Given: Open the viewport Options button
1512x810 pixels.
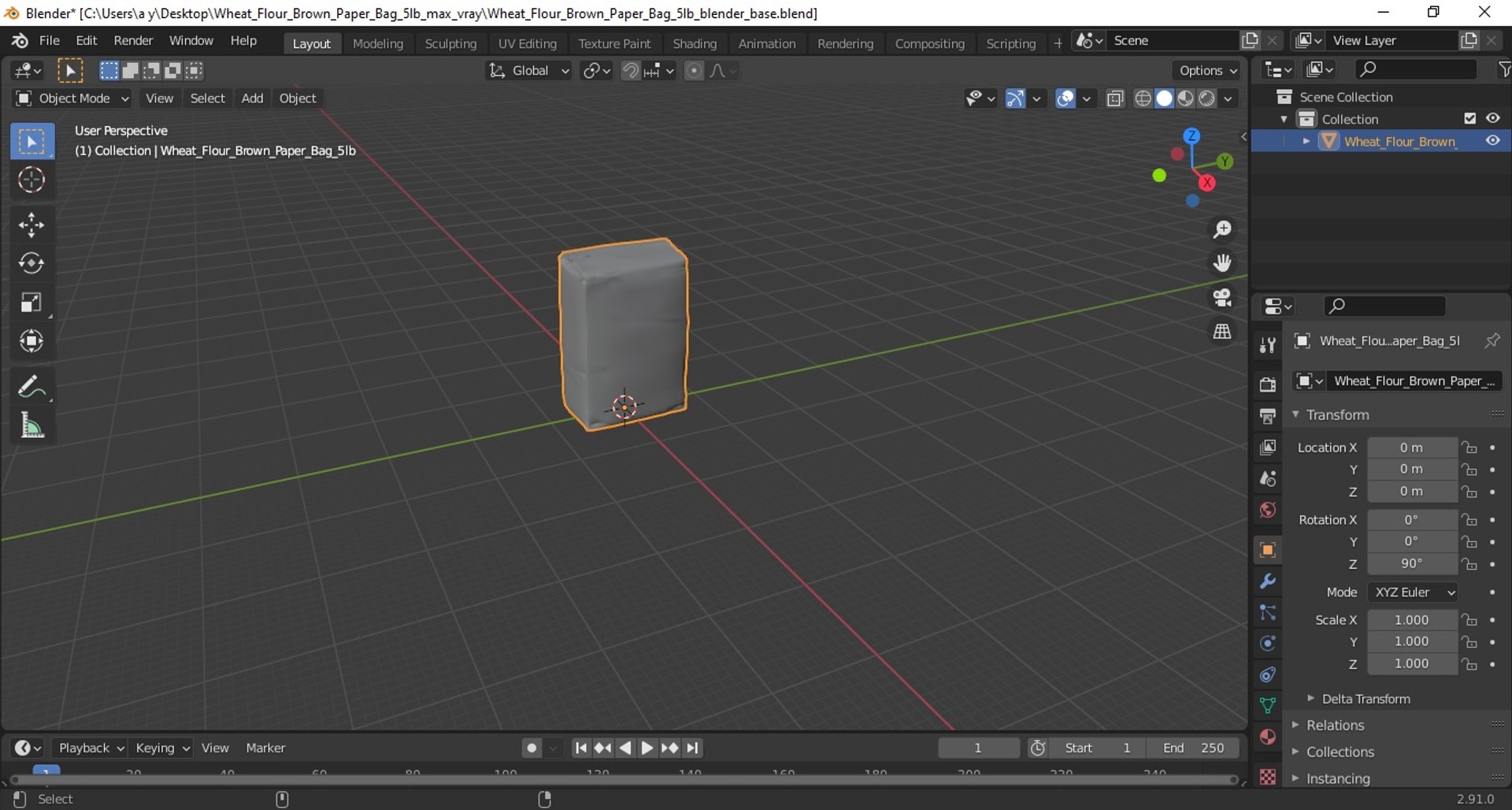Looking at the screenshot, I should [1207, 71].
